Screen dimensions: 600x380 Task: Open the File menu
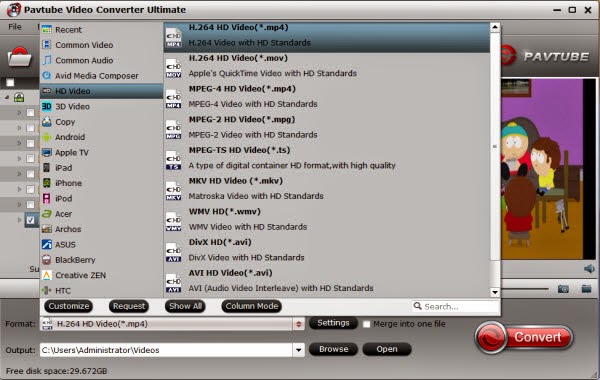15,27
